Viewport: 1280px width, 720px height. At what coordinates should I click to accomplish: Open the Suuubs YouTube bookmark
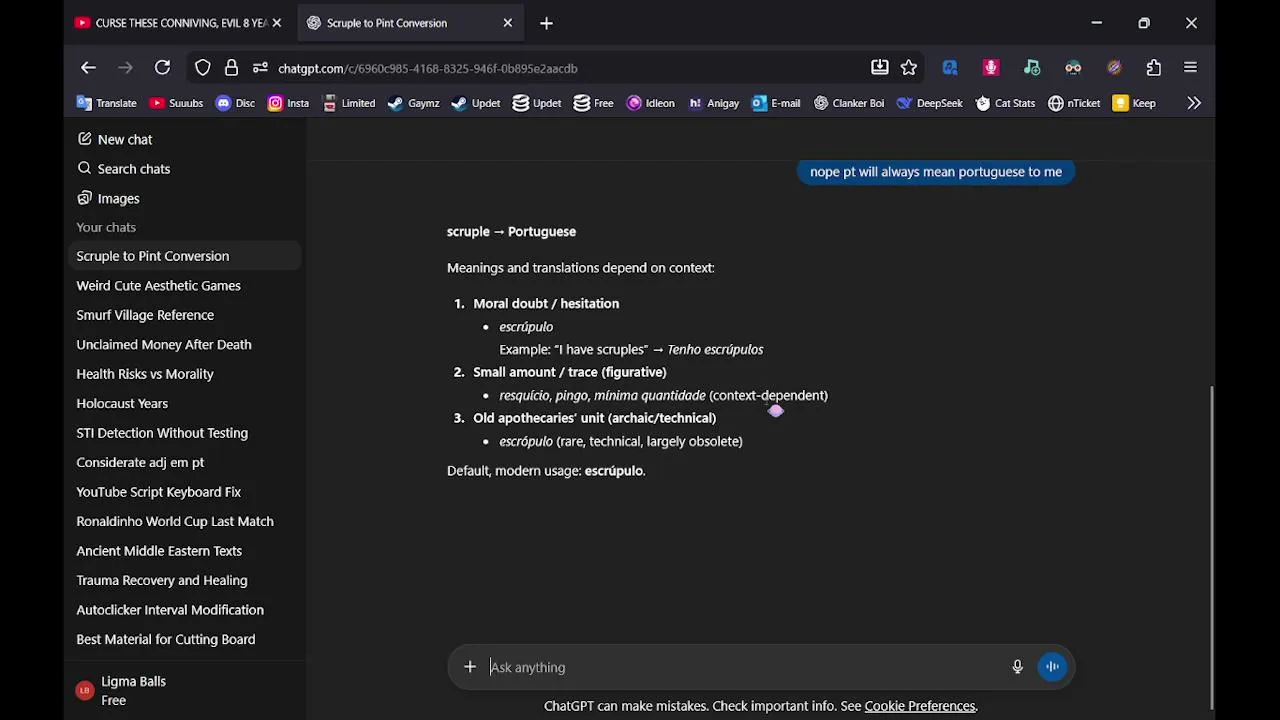176,103
